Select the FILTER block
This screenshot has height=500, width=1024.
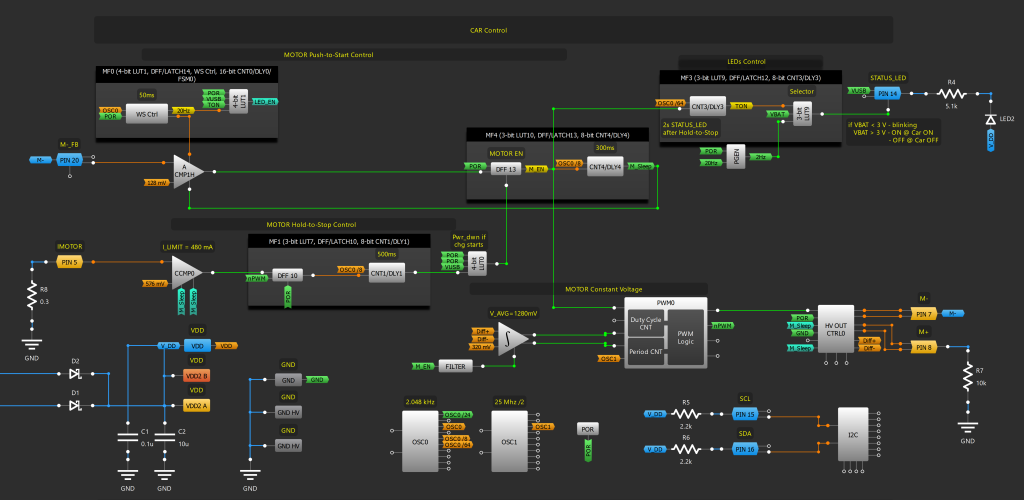tap(455, 367)
